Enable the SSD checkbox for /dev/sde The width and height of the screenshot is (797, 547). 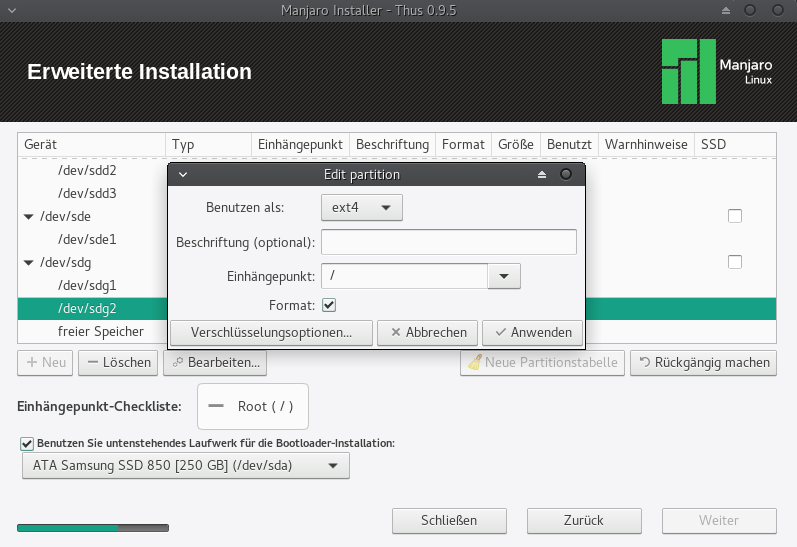tap(735, 216)
